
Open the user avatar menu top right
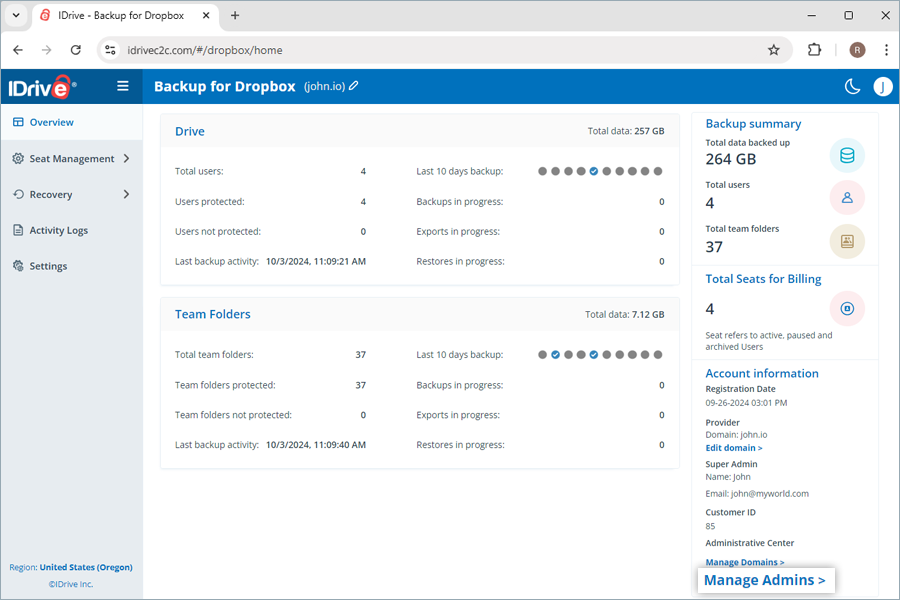tap(882, 86)
